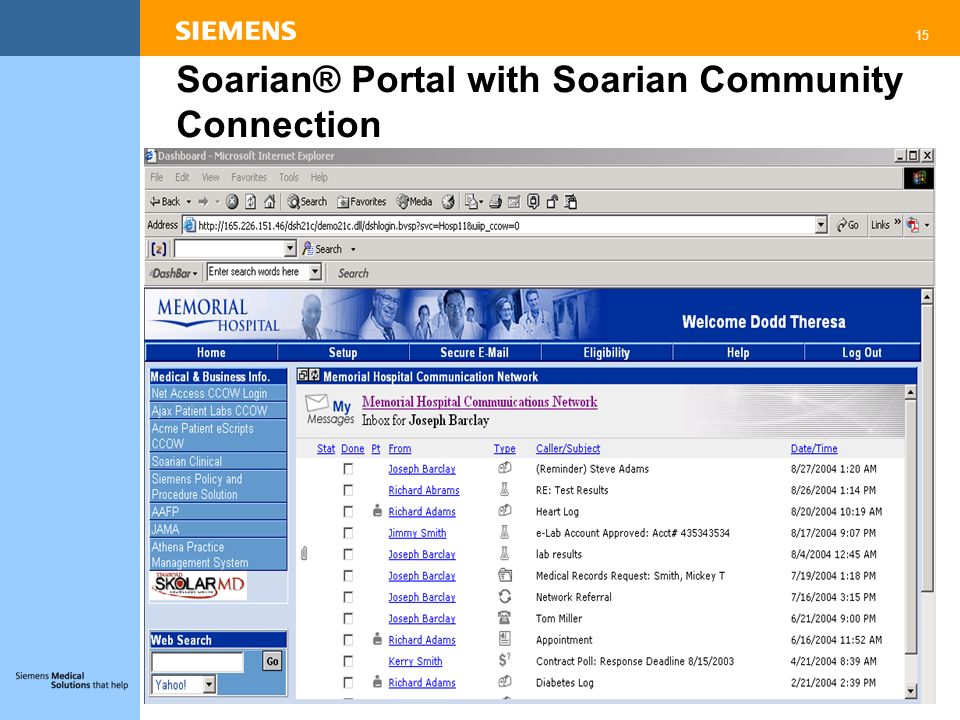
Task: Click the dollar sign icon for Contract Poll
Action: point(504,660)
